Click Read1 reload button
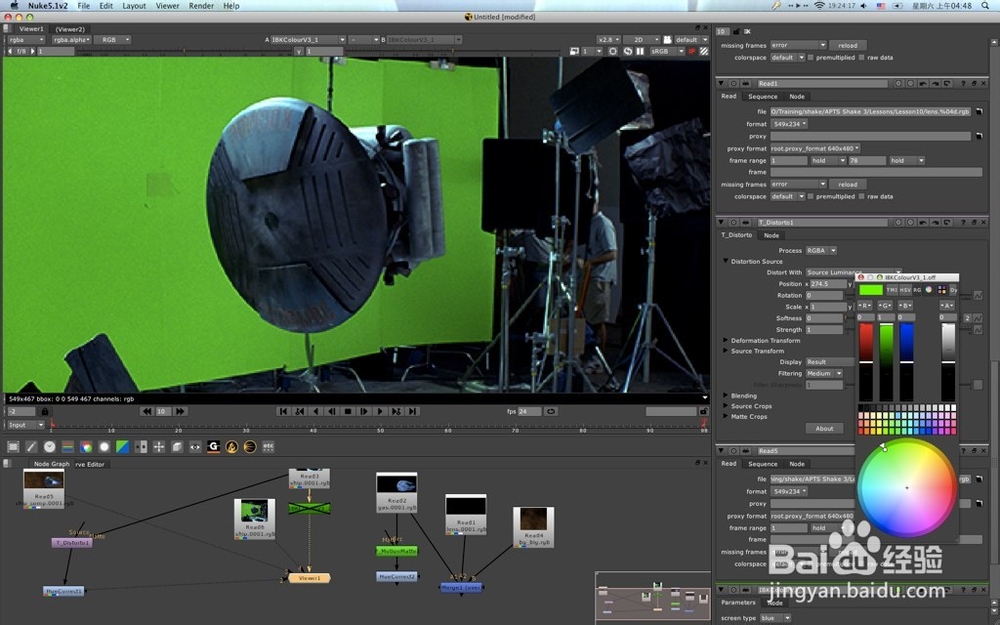 [848, 184]
